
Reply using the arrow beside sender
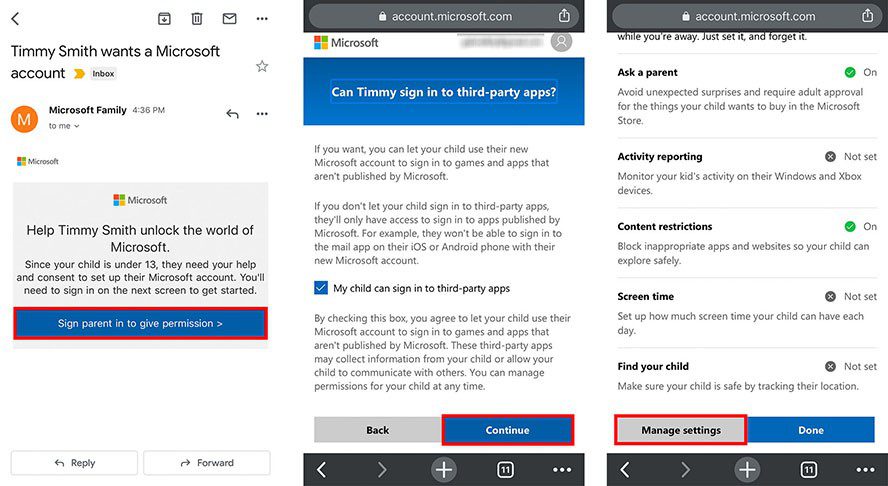click(232, 114)
